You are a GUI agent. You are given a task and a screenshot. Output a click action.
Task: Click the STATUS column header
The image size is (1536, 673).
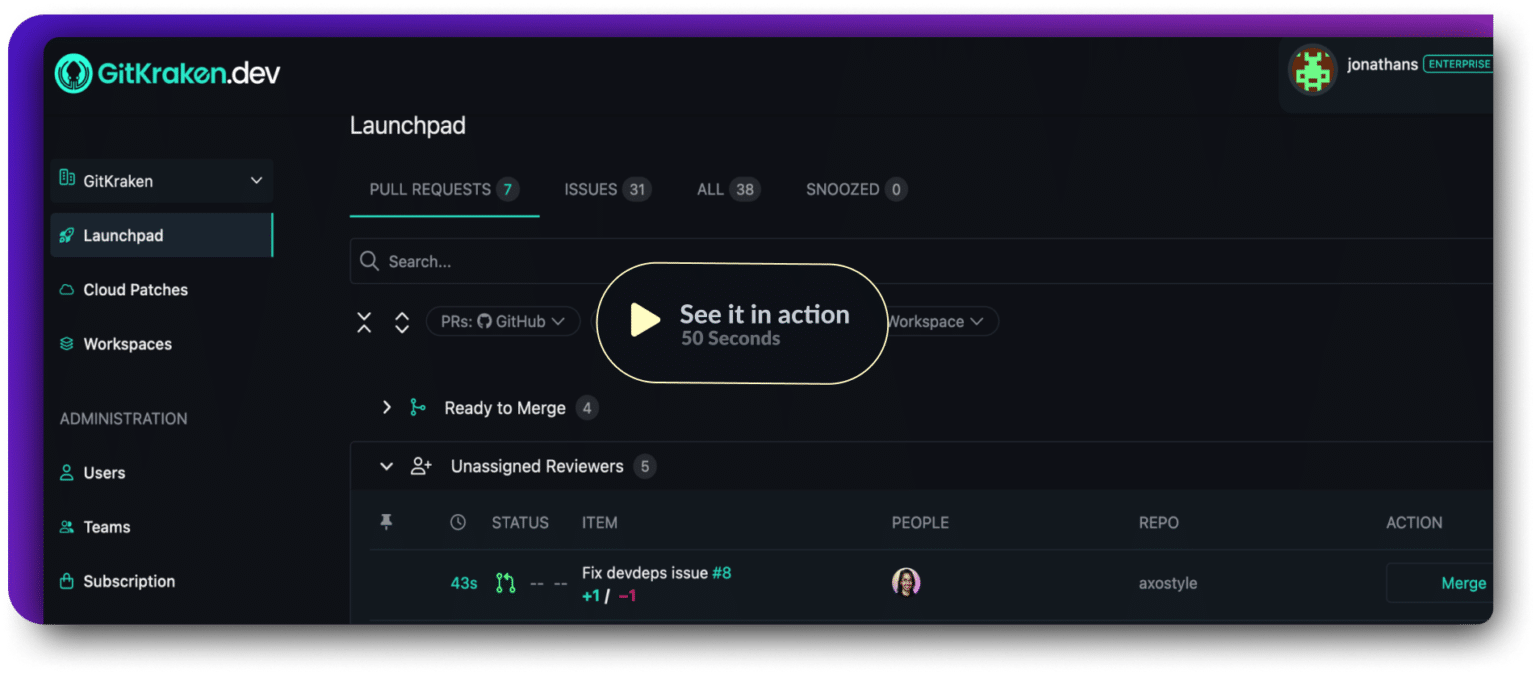(x=520, y=522)
